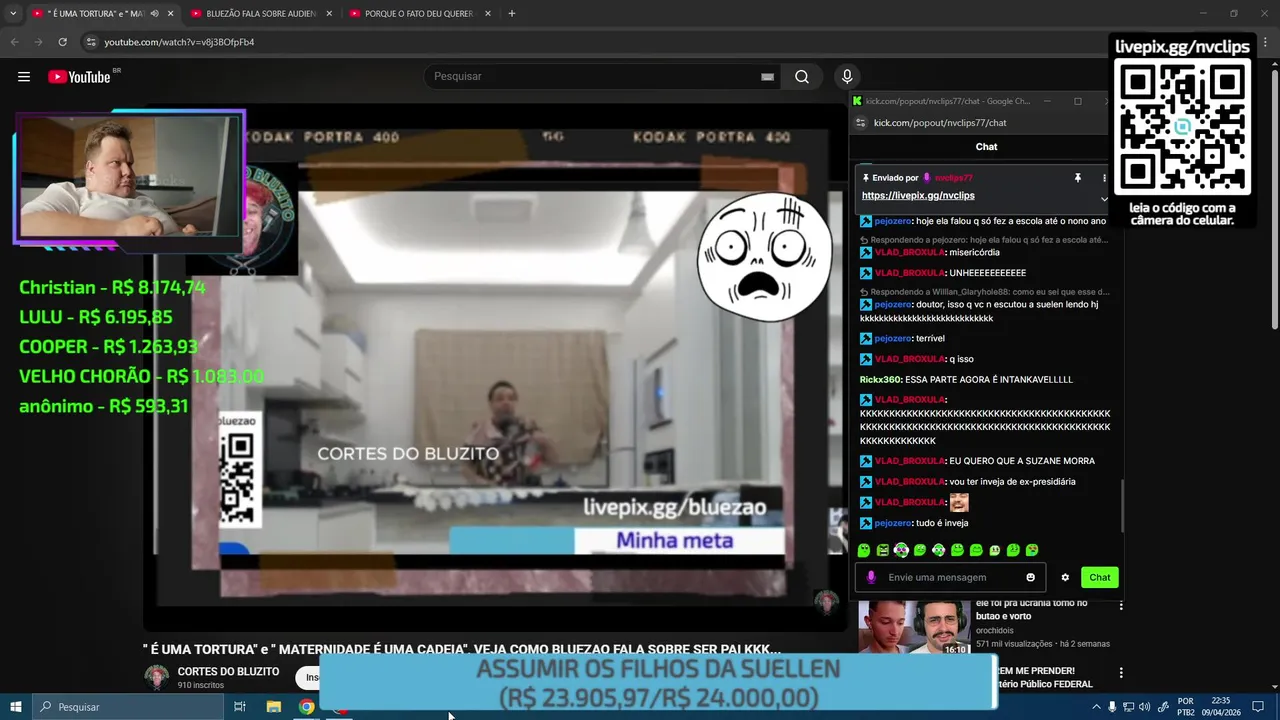The image size is (1280, 720).
Task: Open Google Chrome from the taskbar
Action: point(307,707)
